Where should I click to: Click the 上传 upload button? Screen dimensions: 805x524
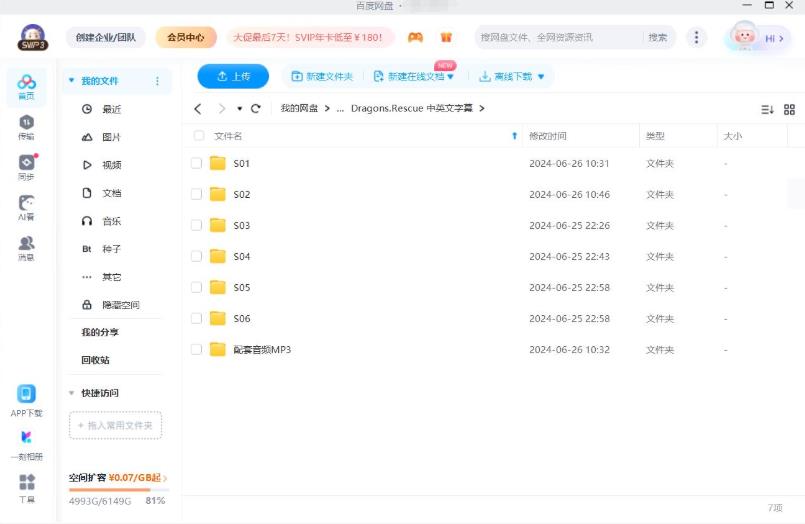pyautogui.click(x=233, y=76)
